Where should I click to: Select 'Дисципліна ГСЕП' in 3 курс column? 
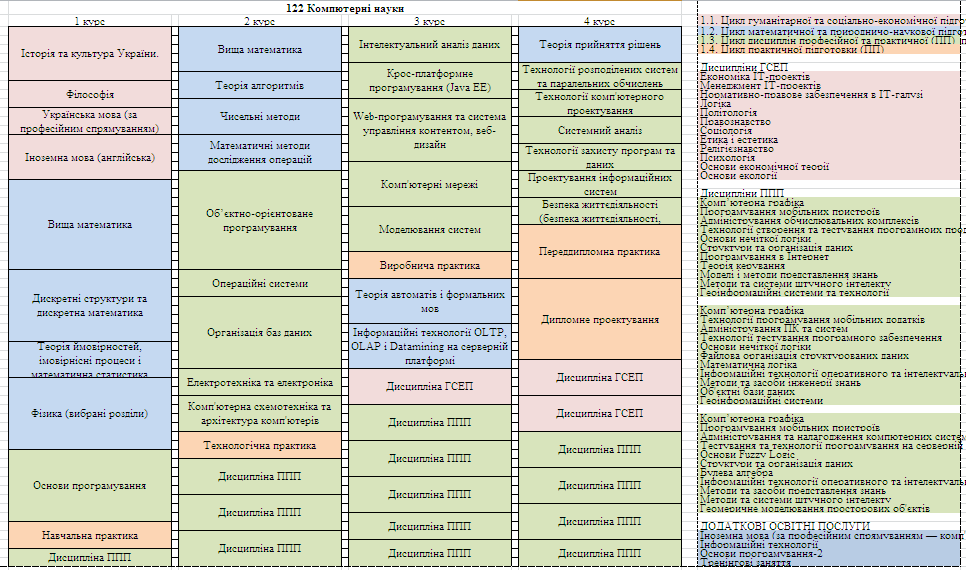coord(429,386)
